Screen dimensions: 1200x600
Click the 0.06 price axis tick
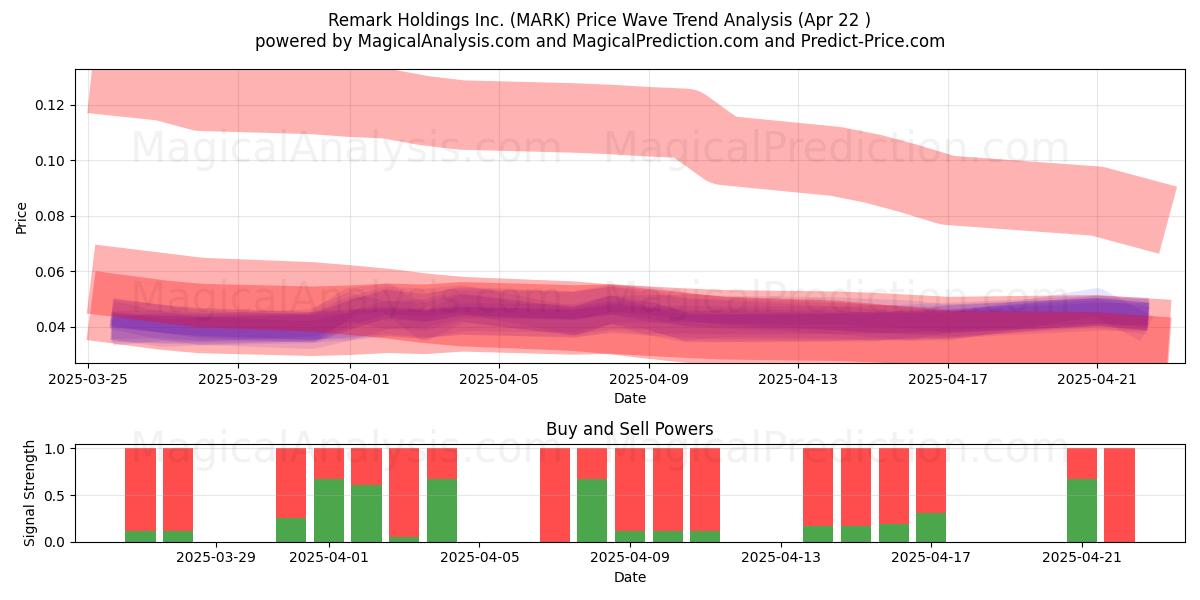[x=52, y=272]
